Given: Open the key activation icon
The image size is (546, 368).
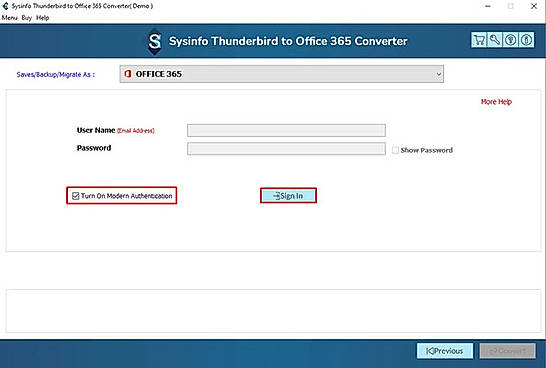Looking at the screenshot, I should pos(495,40).
